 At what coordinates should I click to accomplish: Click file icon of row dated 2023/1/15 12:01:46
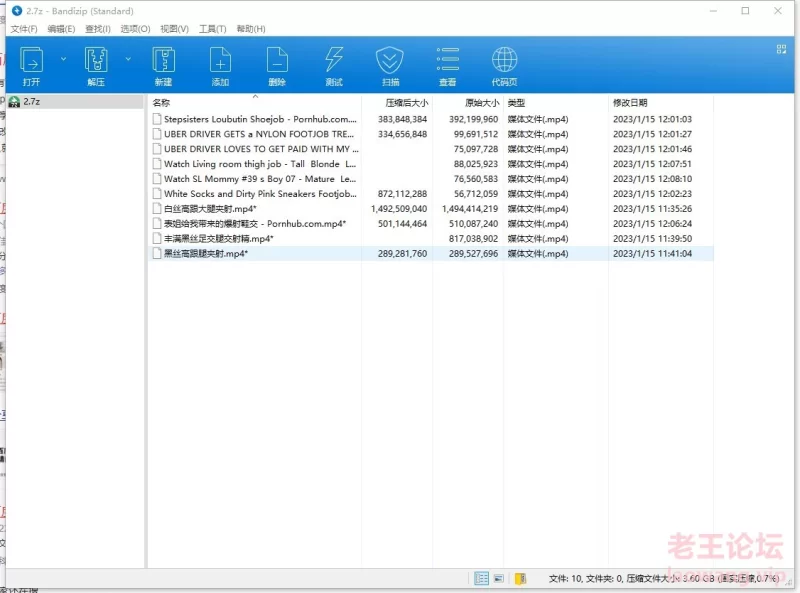(x=157, y=149)
